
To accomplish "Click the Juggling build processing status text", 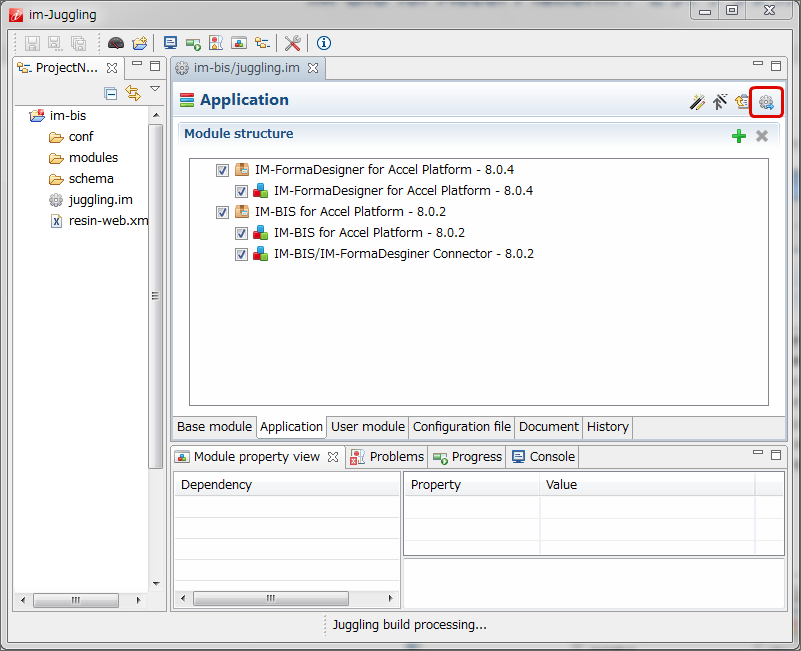I will click(x=410, y=625).
